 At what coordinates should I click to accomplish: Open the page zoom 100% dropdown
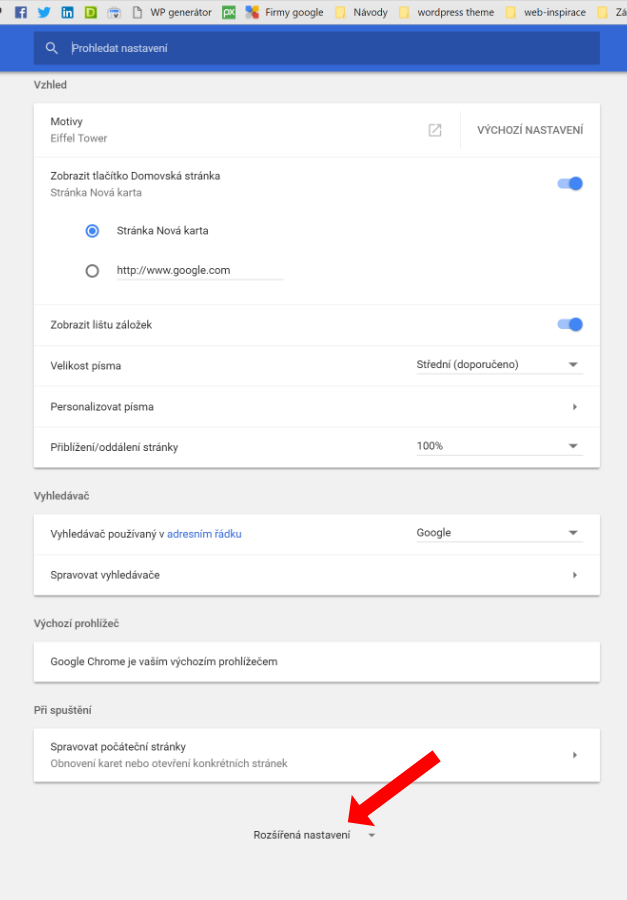500,447
